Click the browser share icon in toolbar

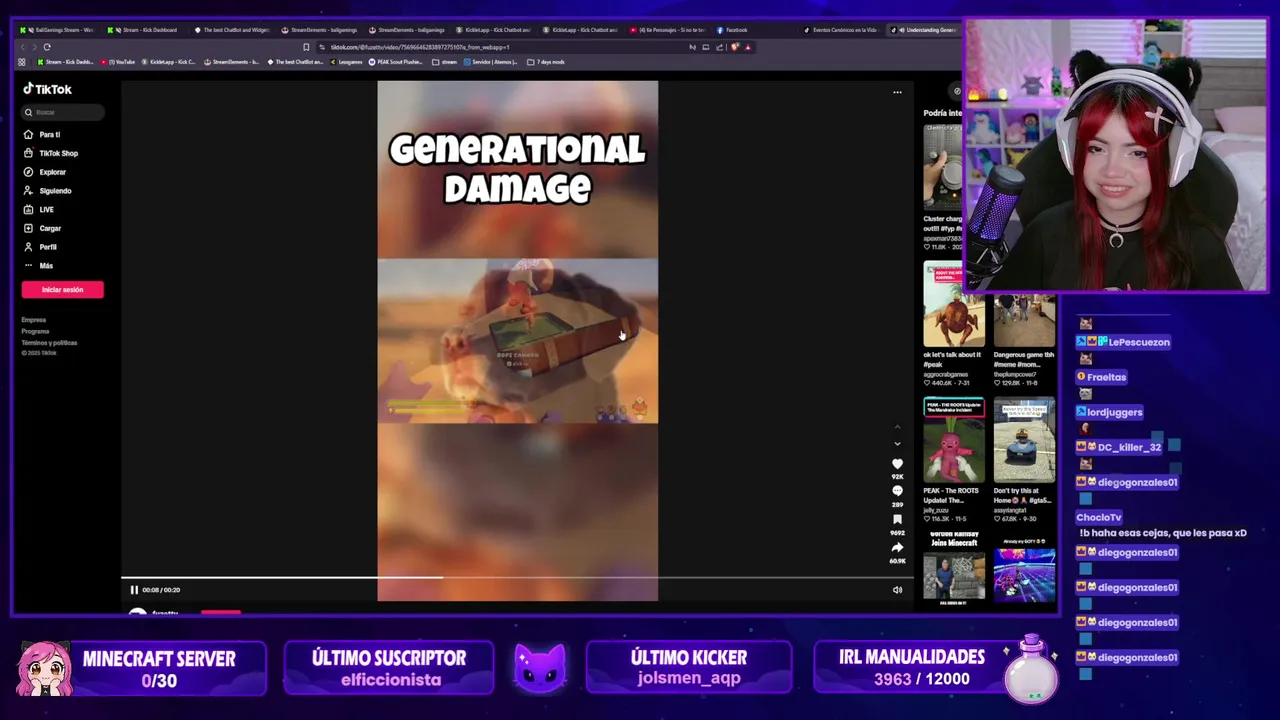pyautogui.click(x=719, y=47)
